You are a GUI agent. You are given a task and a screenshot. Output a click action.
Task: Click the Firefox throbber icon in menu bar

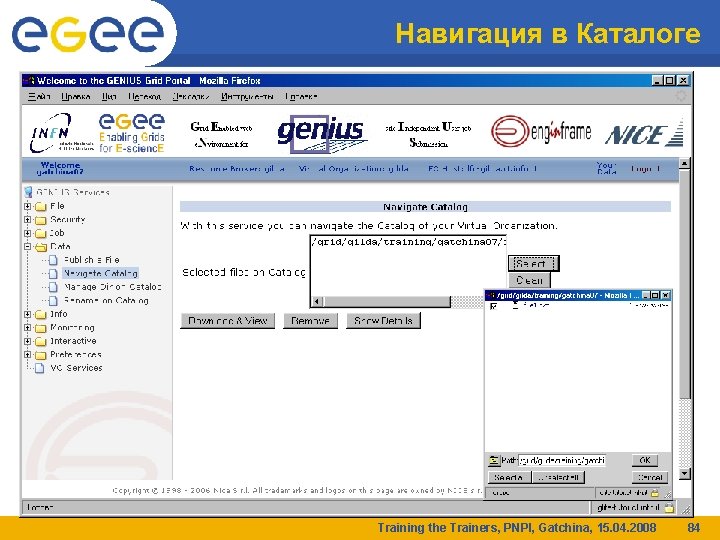[681, 96]
